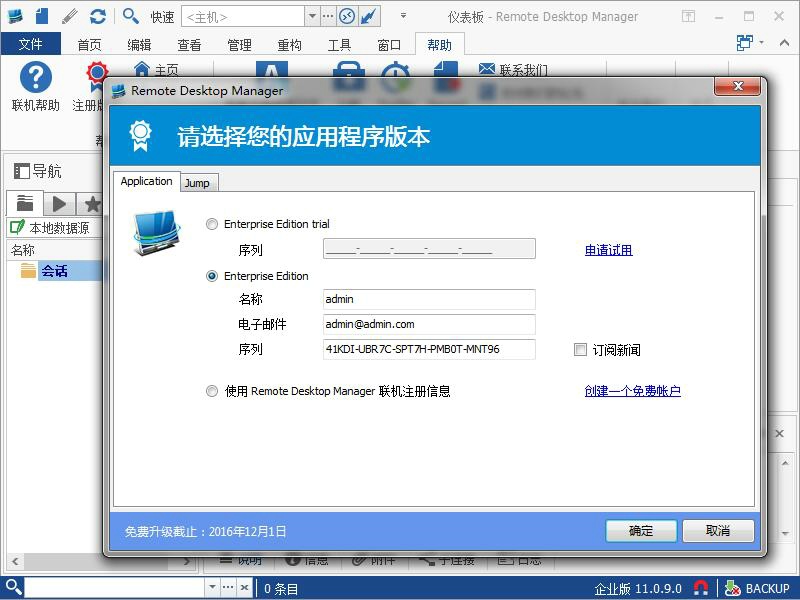The height and width of the screenshot is (600, 800).
Task: Switch to the 编辑 ribbon tab
Action: click(139, 45)
